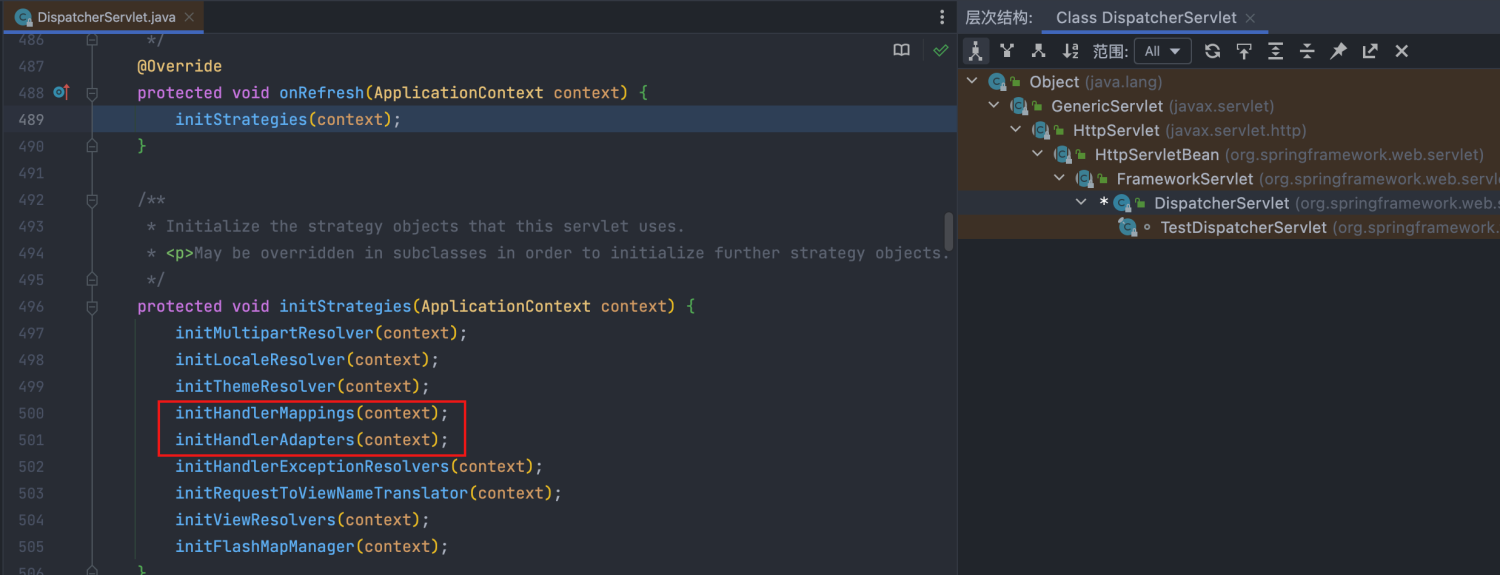
Task: Click the overriding method gutter icon
Action: tap(62, 93)
